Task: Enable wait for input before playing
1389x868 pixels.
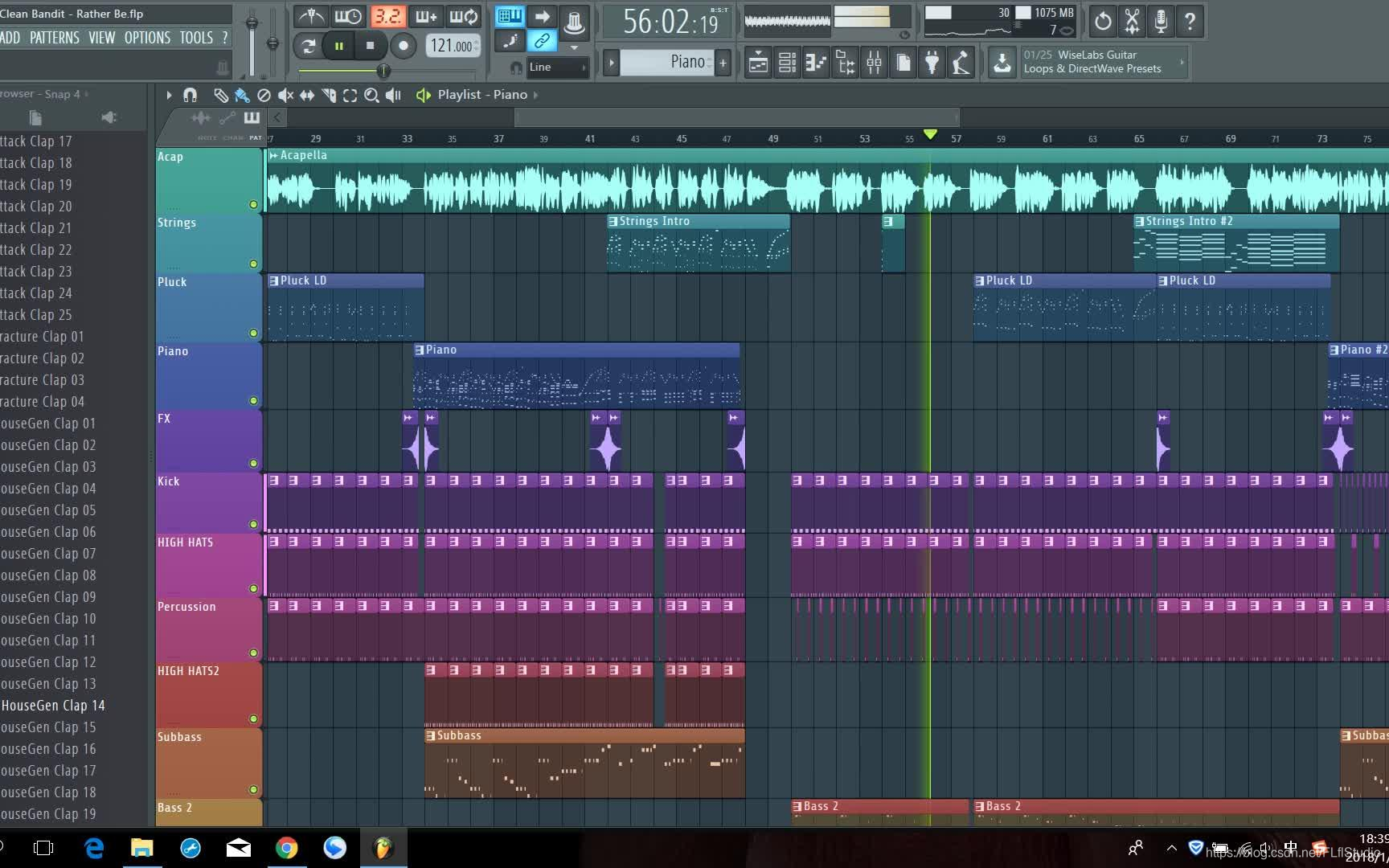Action: (x=348, y=16)
